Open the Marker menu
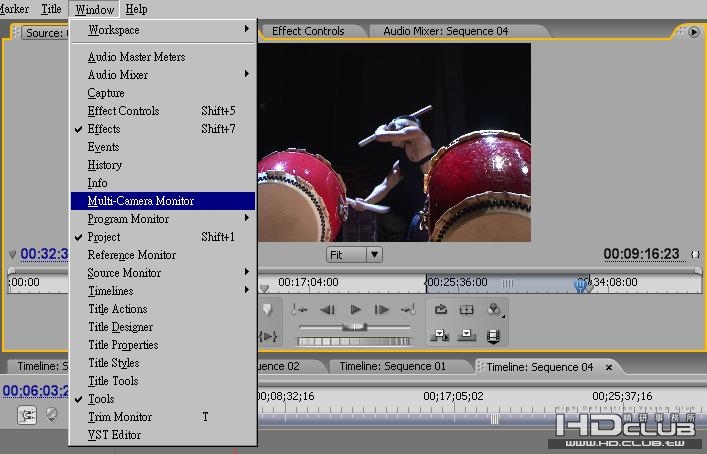 coord(14,9)
